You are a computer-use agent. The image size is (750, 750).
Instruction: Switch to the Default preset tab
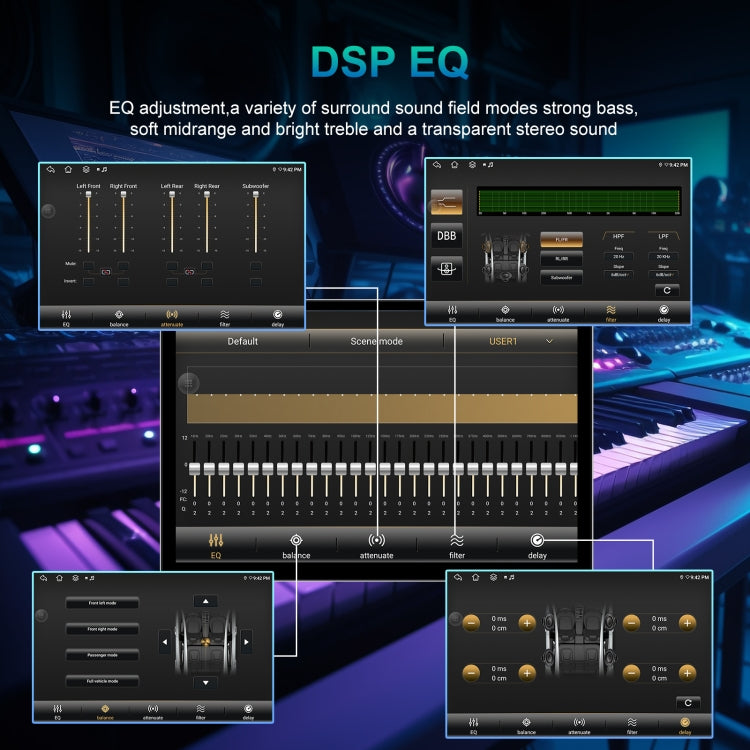tap(242, 341)
